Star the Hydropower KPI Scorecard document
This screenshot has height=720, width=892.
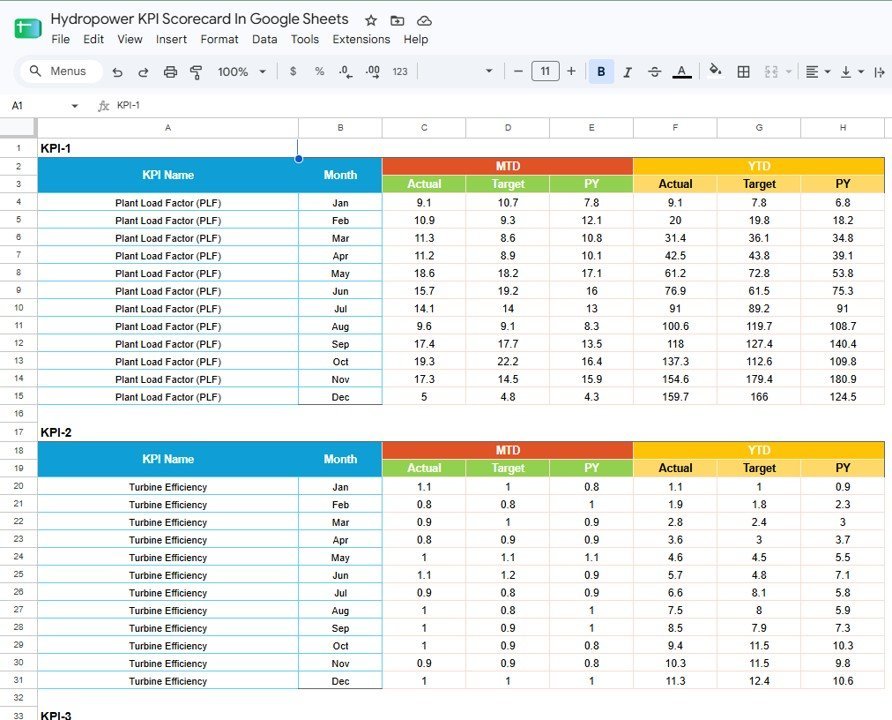coord(371,21)
